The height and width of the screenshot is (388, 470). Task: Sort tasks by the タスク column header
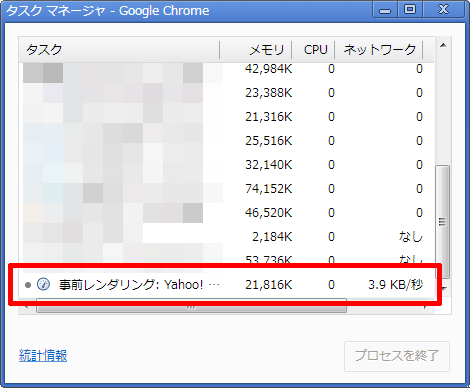point(119,50)
